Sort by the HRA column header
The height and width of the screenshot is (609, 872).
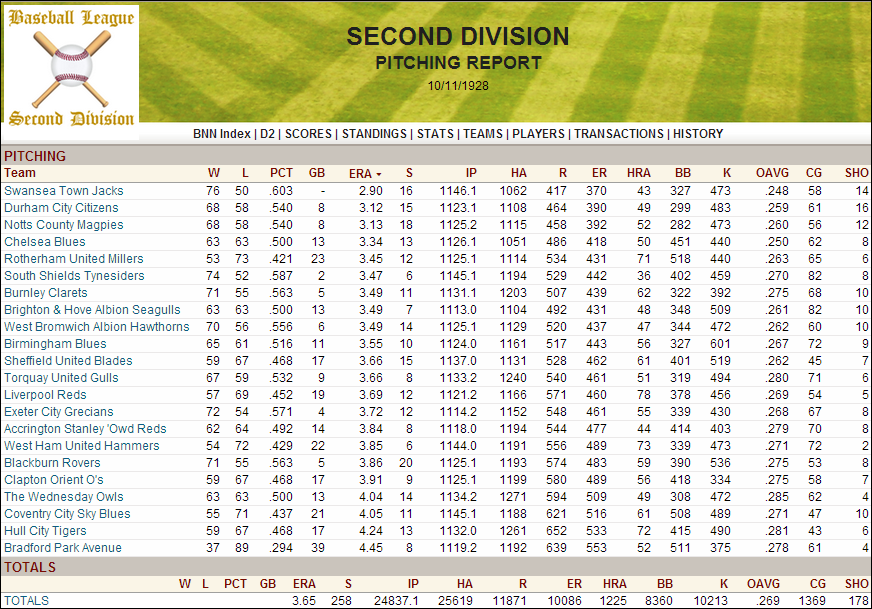639,173
